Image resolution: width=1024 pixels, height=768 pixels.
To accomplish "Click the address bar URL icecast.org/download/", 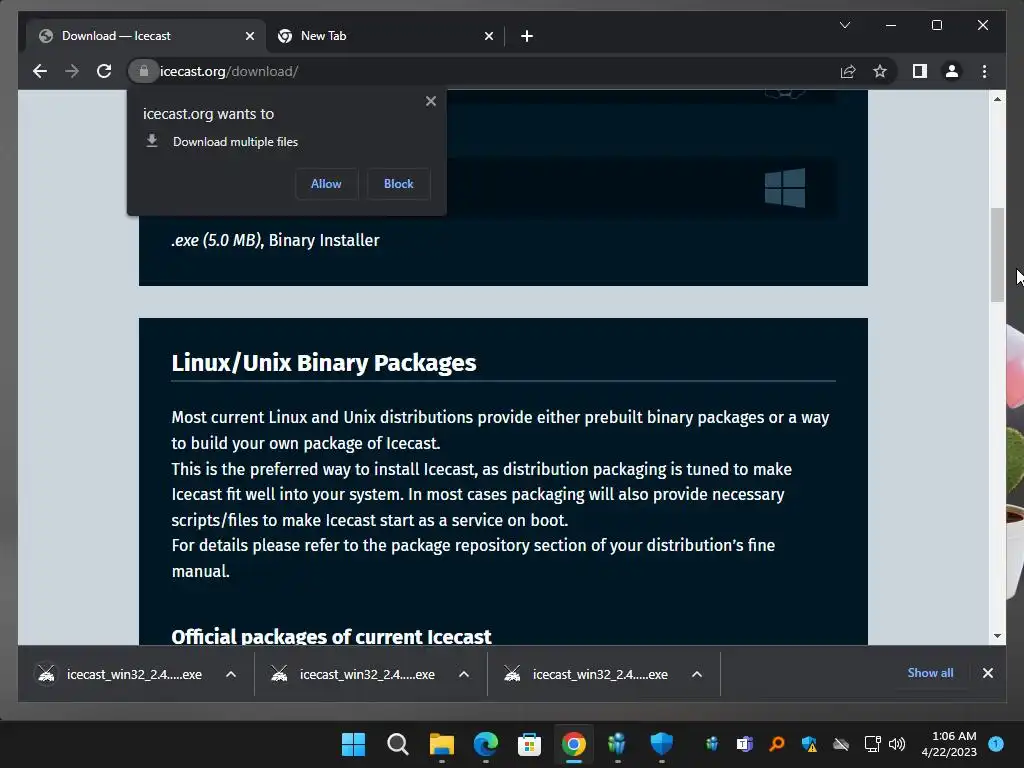I will point(229,71).
